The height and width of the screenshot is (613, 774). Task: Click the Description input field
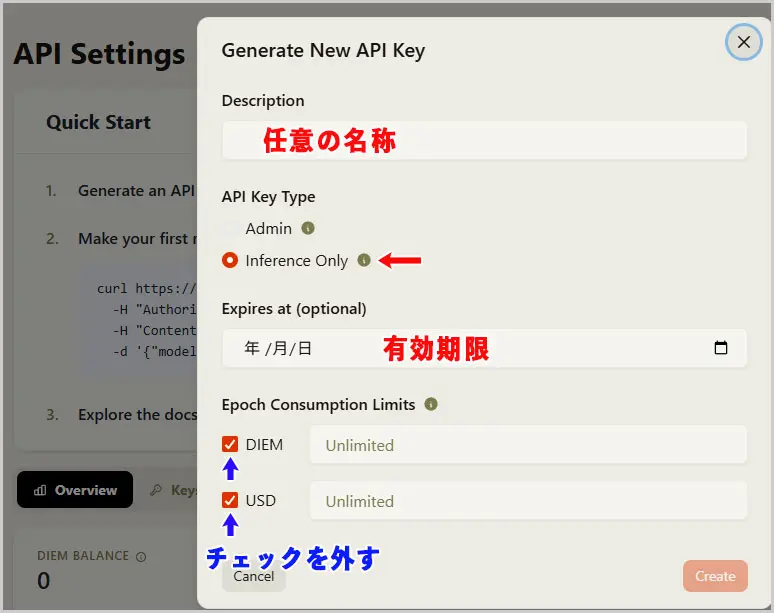(x=484, y=141)
